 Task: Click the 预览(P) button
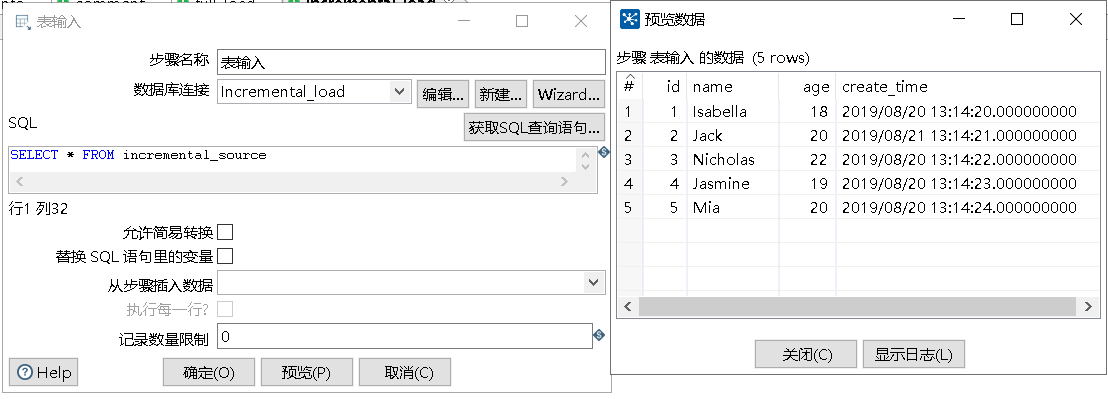pos(307,372)
